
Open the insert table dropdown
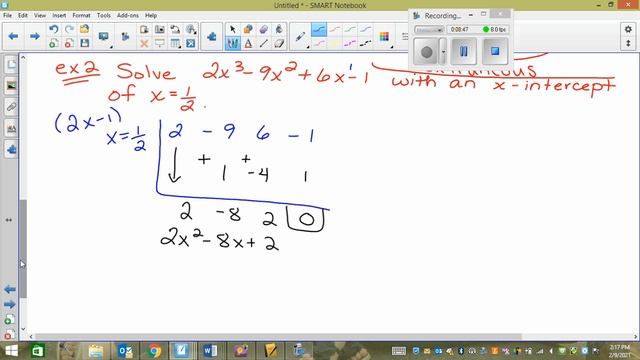[x=176, y=43]
